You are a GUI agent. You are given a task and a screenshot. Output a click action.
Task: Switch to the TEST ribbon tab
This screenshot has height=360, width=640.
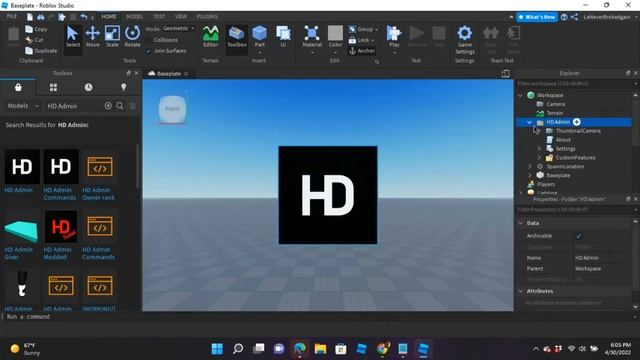point(159,17)
